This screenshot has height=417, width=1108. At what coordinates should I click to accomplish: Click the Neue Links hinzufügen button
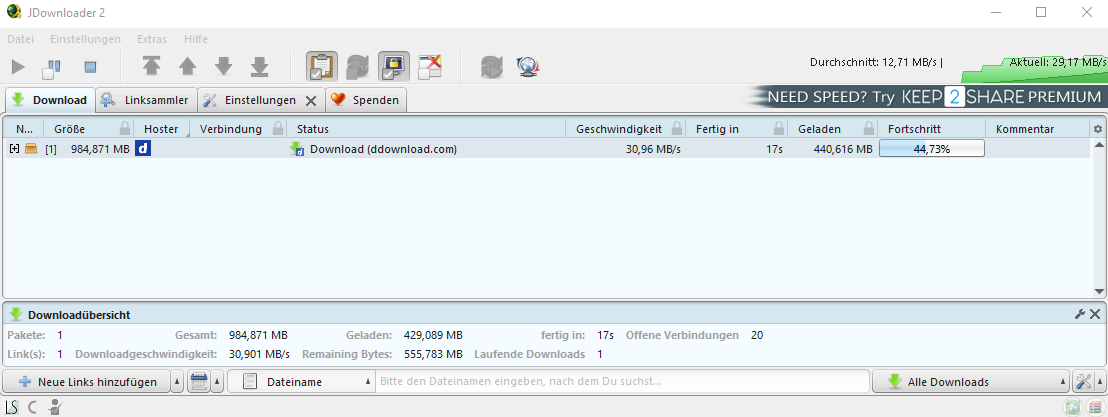86,382
